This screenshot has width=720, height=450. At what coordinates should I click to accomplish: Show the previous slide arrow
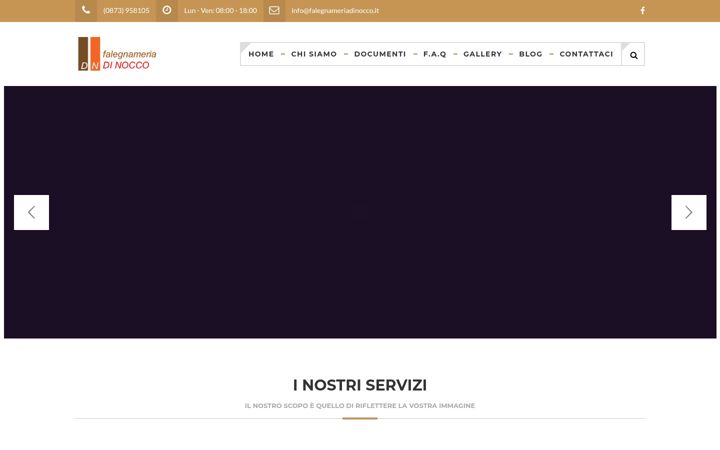click(x=31, y=212)
